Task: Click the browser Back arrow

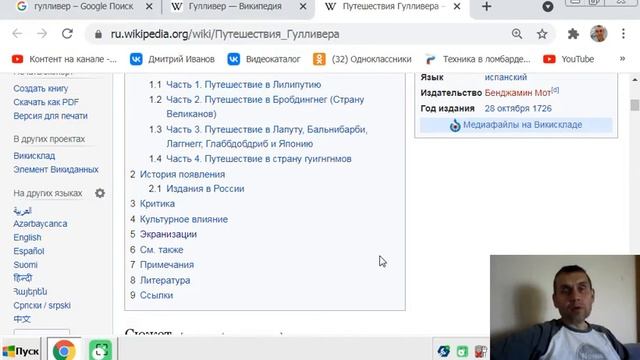Action: tap(17, 34)
